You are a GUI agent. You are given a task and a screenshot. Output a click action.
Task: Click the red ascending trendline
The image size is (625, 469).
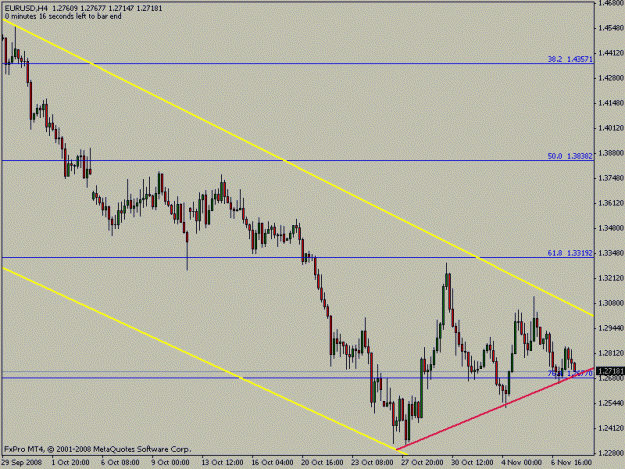[494, 409]
